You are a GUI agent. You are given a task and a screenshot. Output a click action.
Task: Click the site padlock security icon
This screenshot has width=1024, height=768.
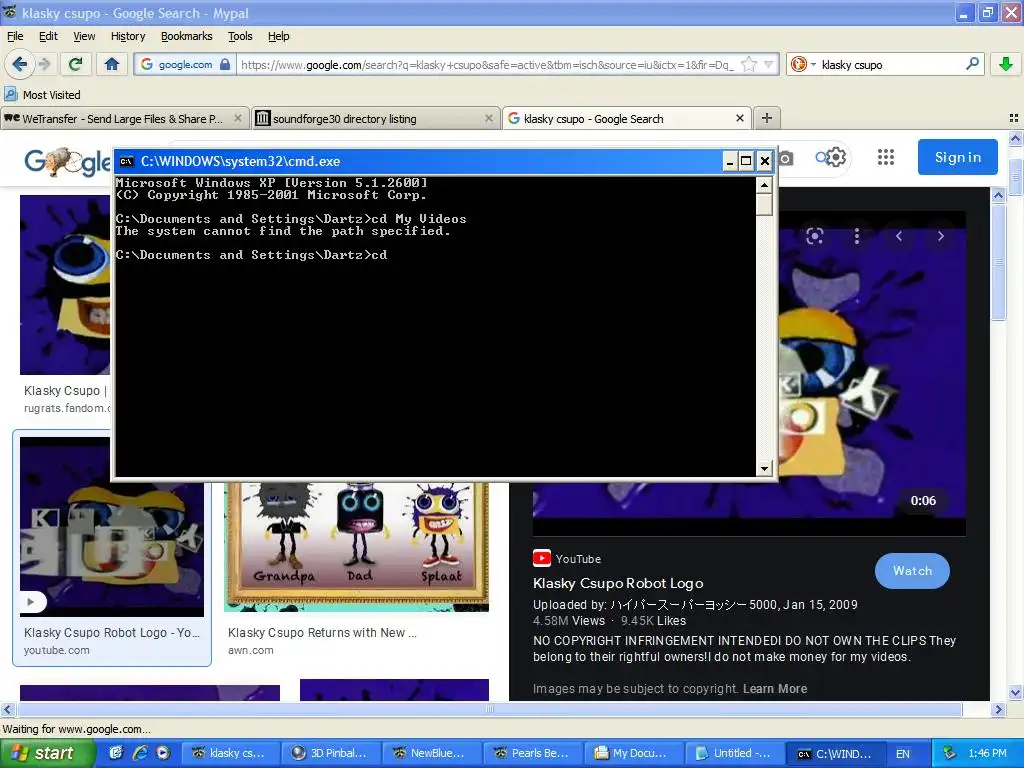(x=225, y=64)
